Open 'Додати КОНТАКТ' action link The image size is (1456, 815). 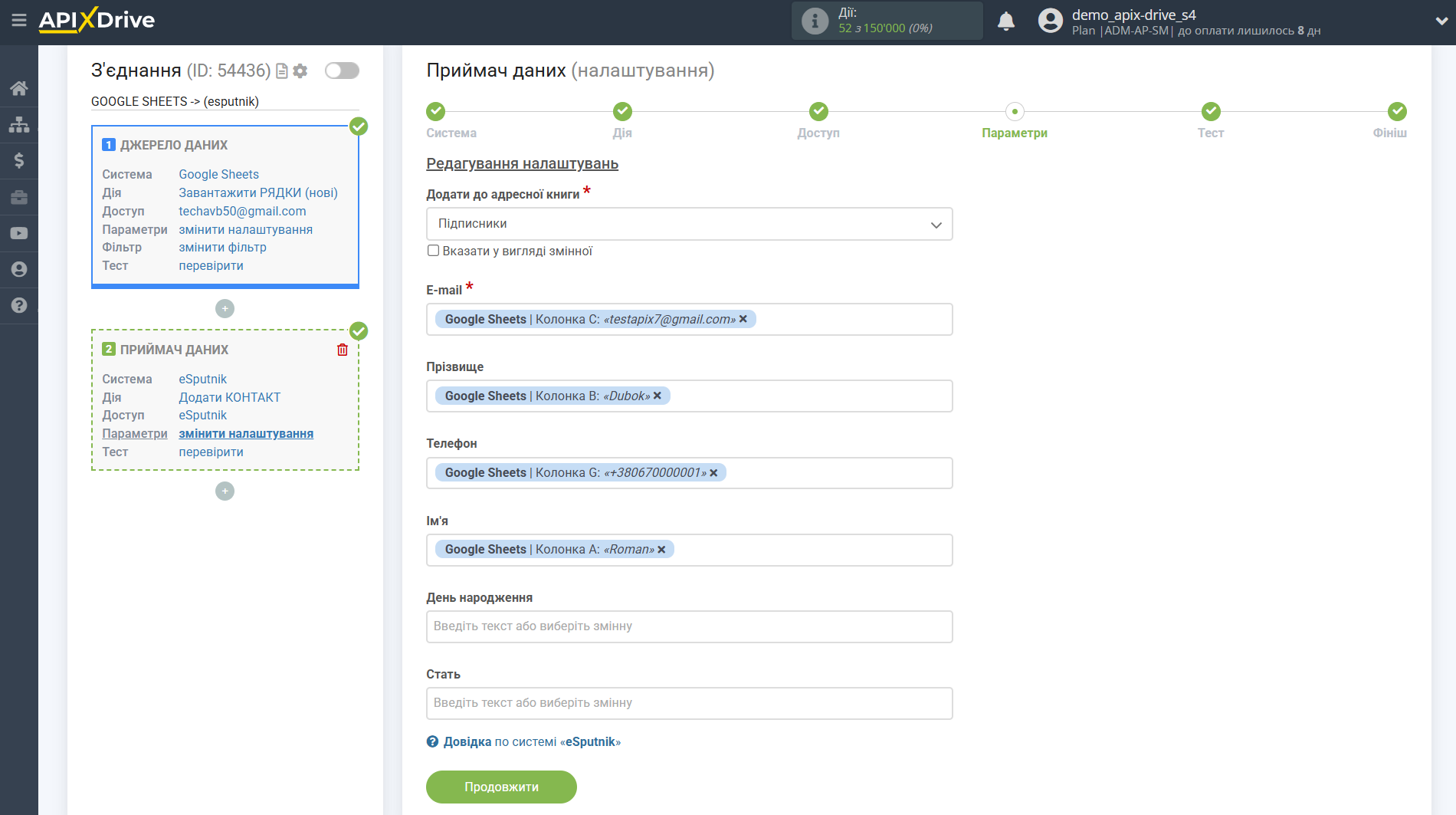tap(229, 397)
